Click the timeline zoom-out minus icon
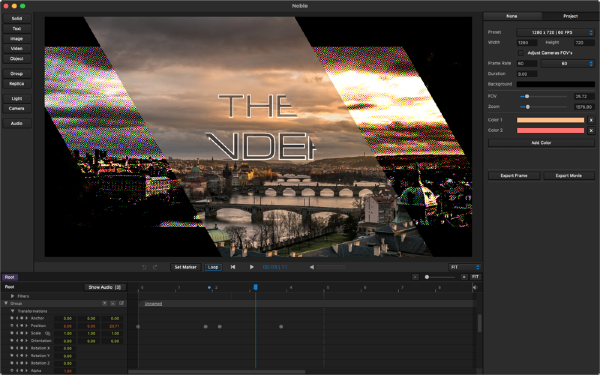Screen dimensions: 600x375 tap(415, 277)
